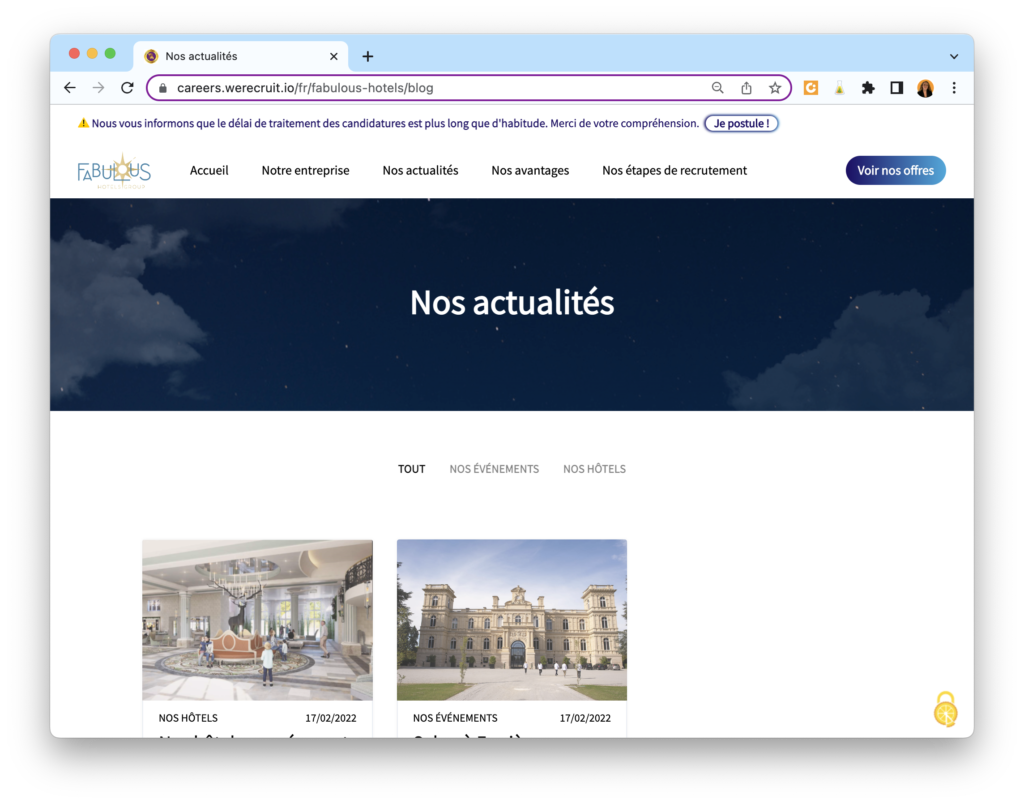Click the Je postule ! button

[741, 123]
